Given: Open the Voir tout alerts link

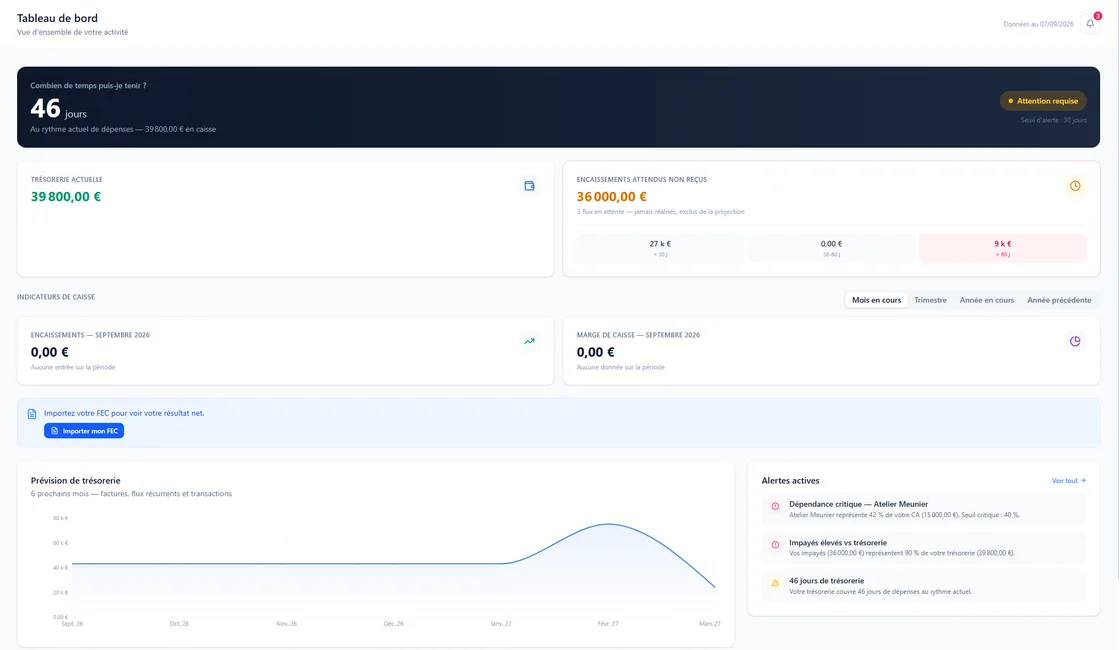Looking at the screenshot, I should (x=1069, y=481).
